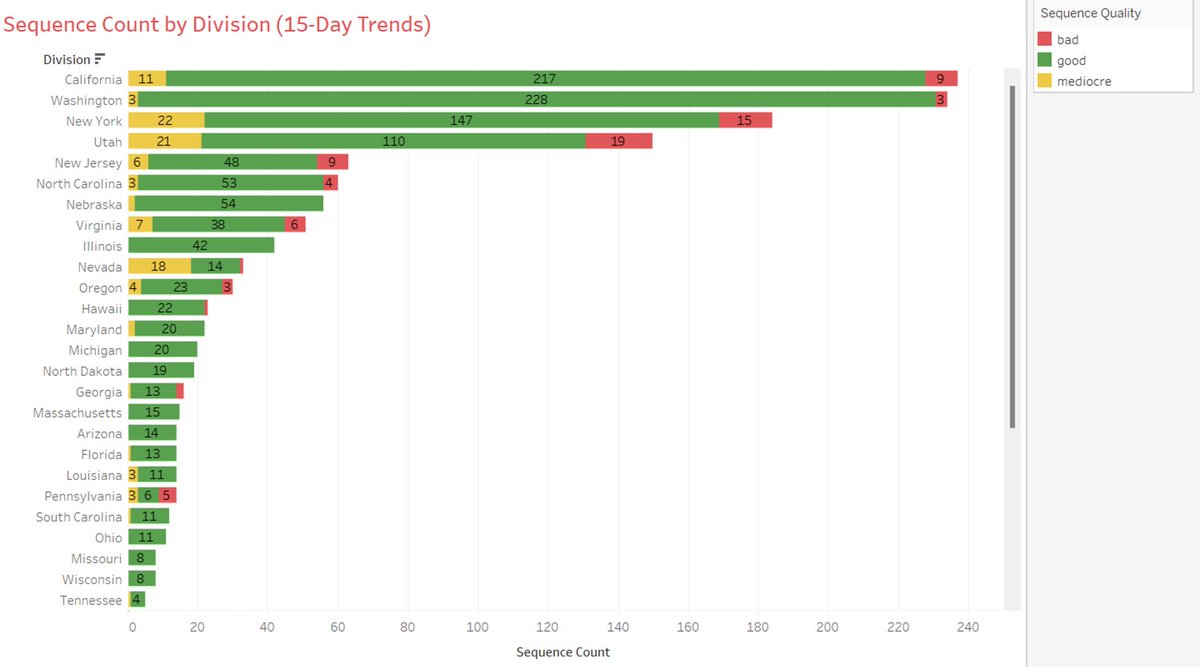
Task: Select the mediocre yellow legend swatch
Action: tap(1044, 81)
